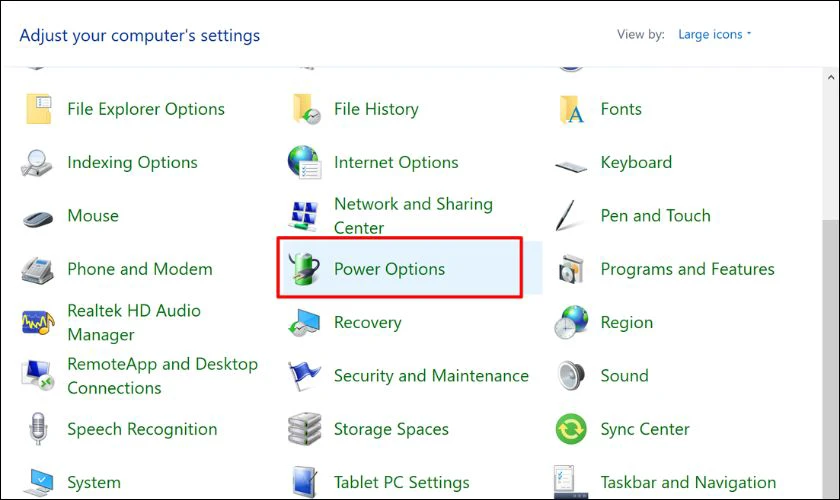Screen dimensions: 840x500
Task: Open the Storage Spaces link
Action: (391, 430)
